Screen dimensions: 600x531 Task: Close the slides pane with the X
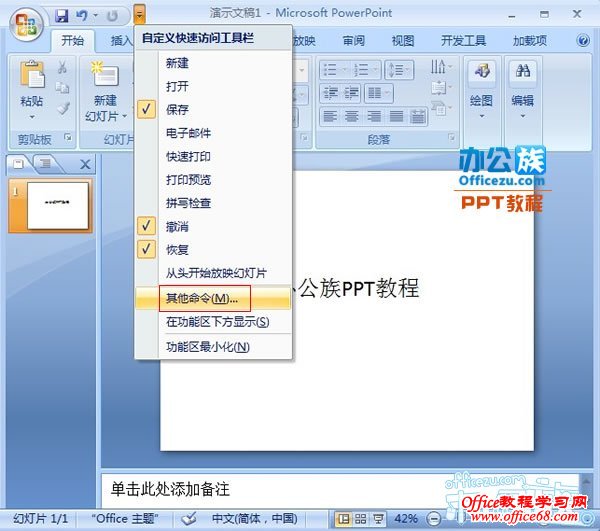[85, 165]
